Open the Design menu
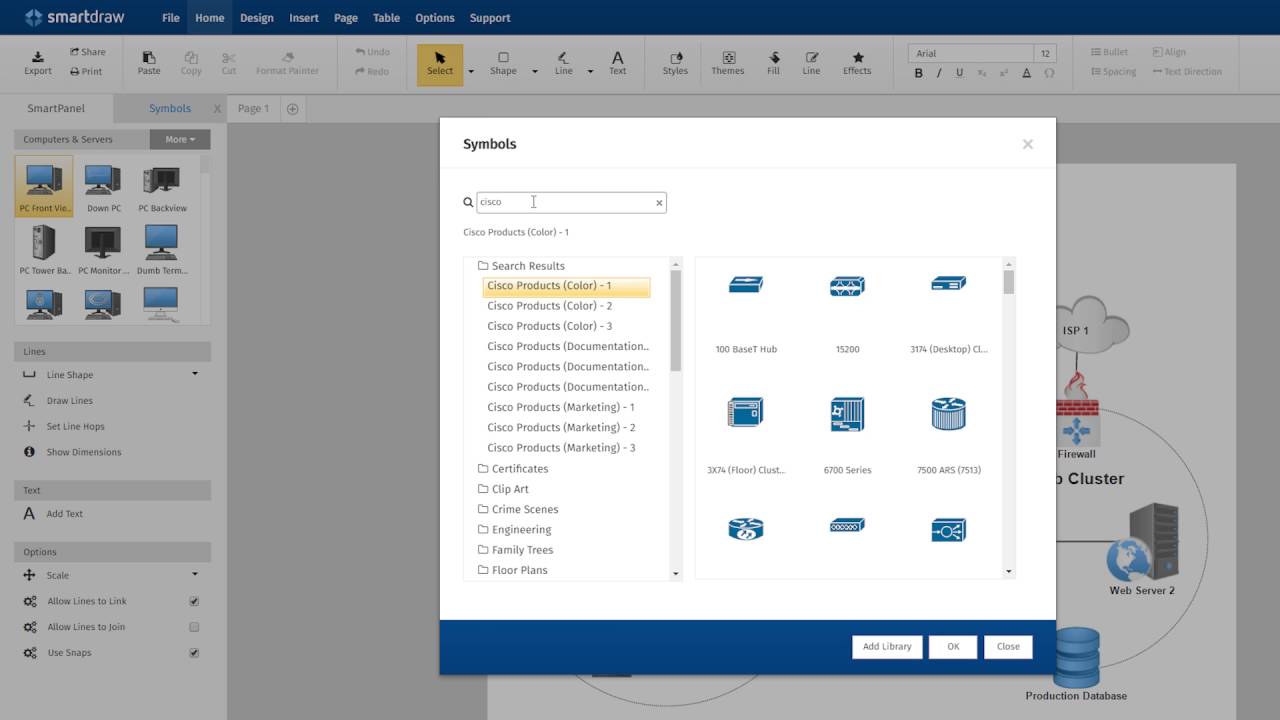 tap(256, 18)
